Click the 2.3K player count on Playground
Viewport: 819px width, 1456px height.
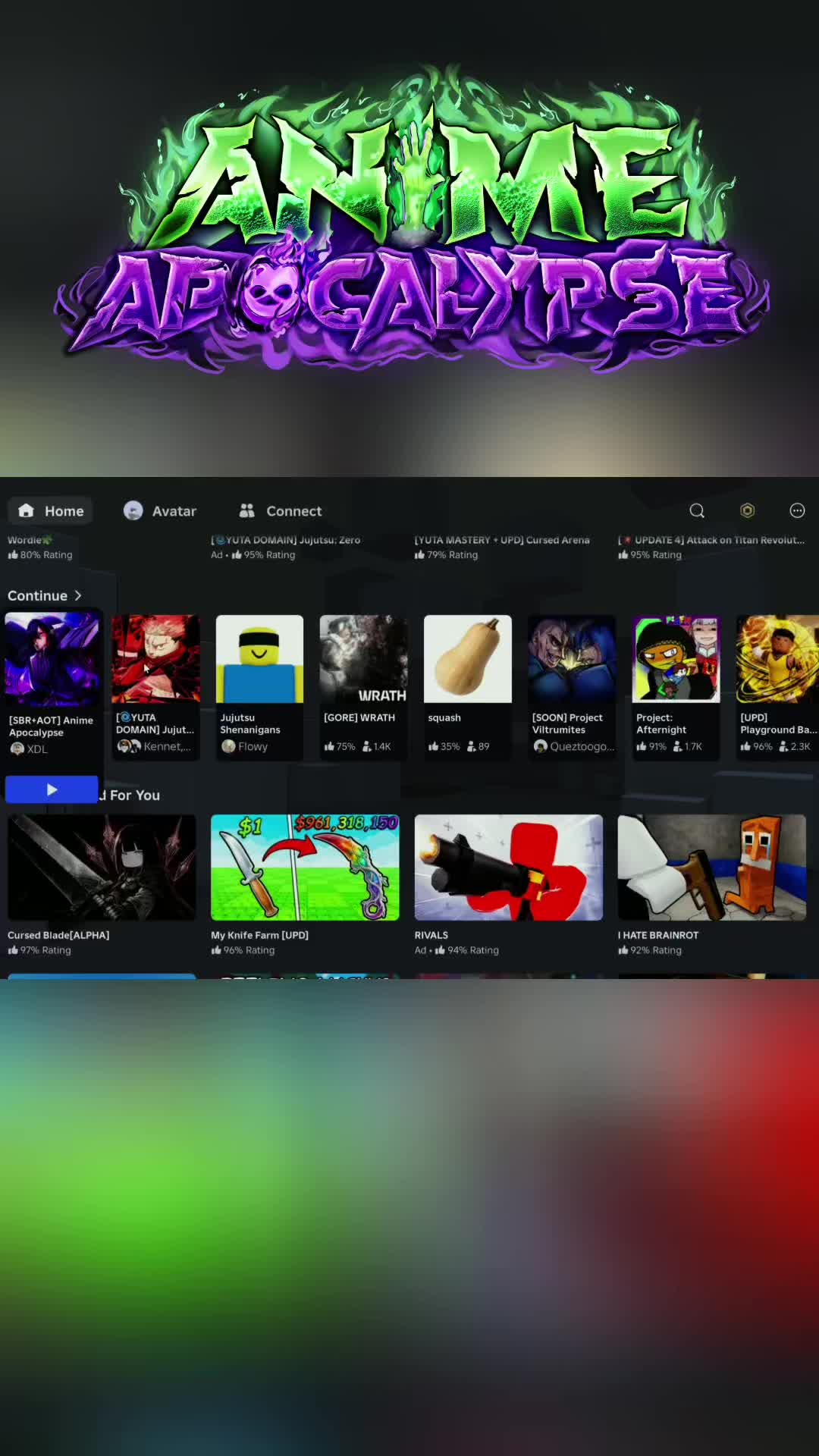point(795,747)
